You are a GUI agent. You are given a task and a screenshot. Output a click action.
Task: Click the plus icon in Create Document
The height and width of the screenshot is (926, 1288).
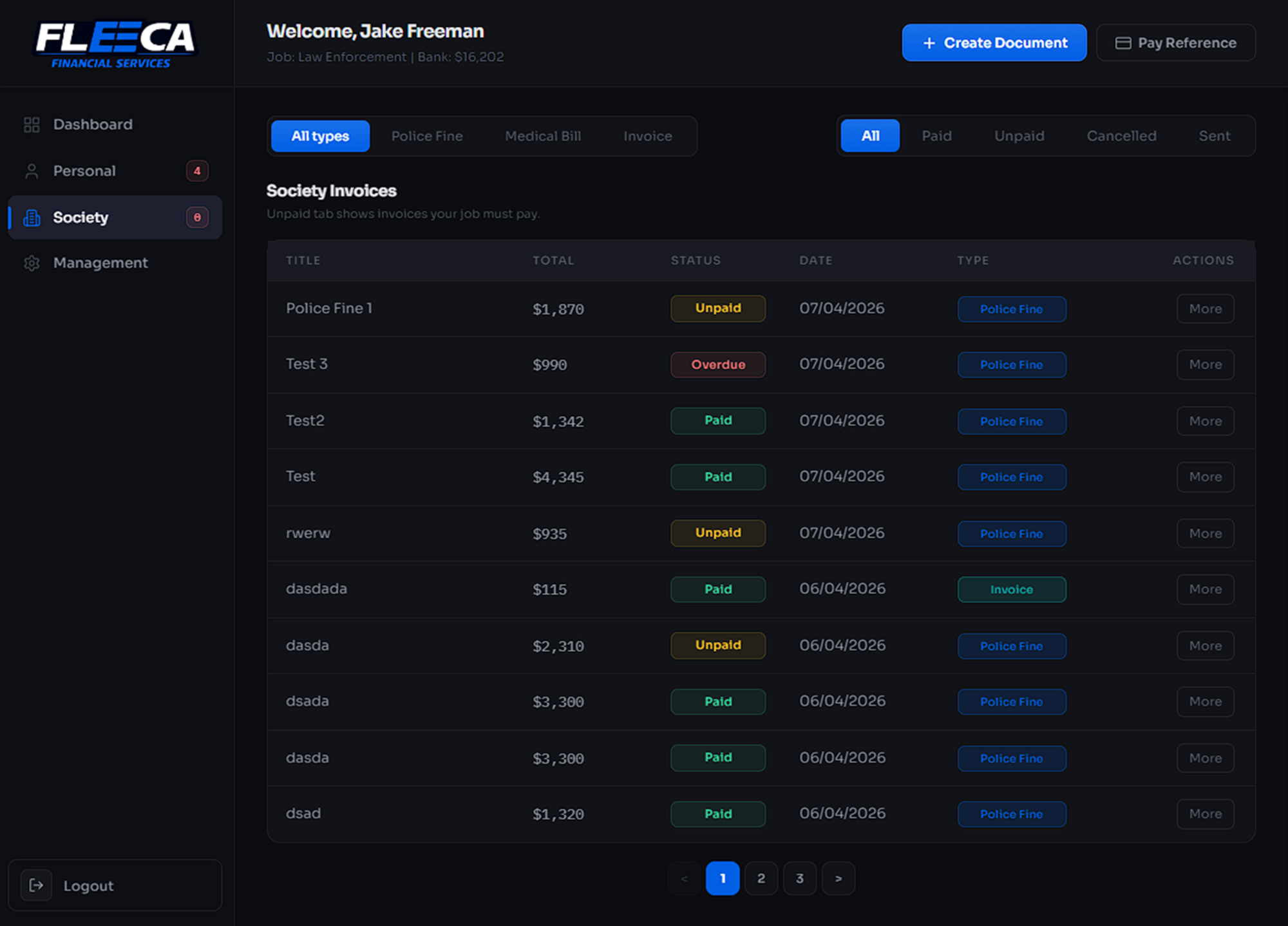(929, 43)
